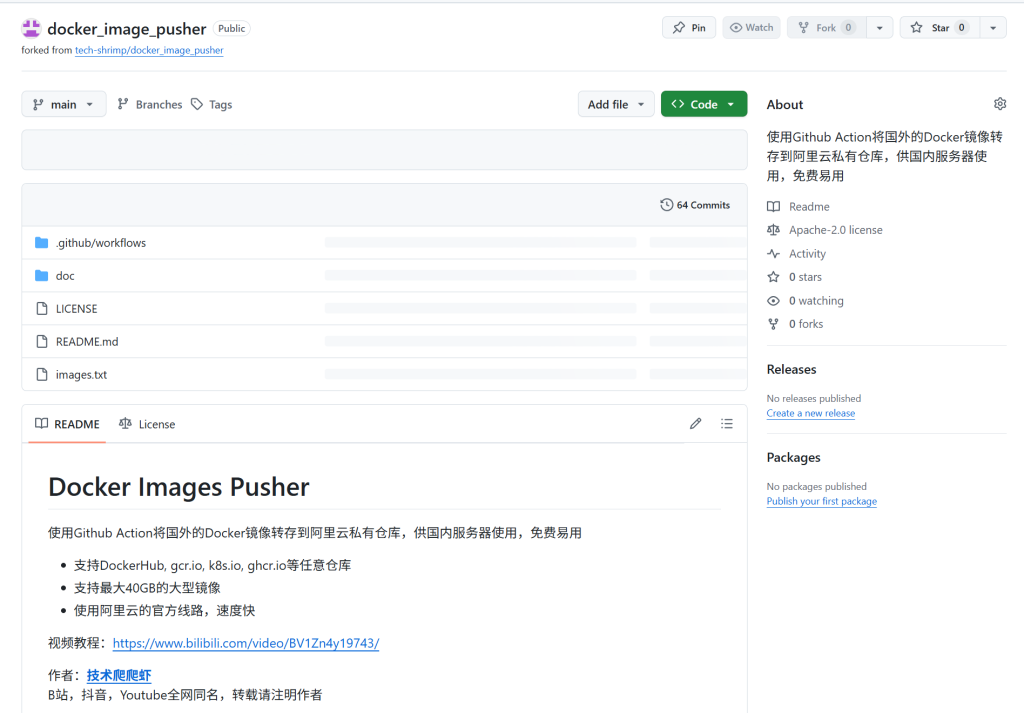This screenshot has height=713, width=1024.
Task: Open the 64 Commits history
Action: click(x=695, y=205)
